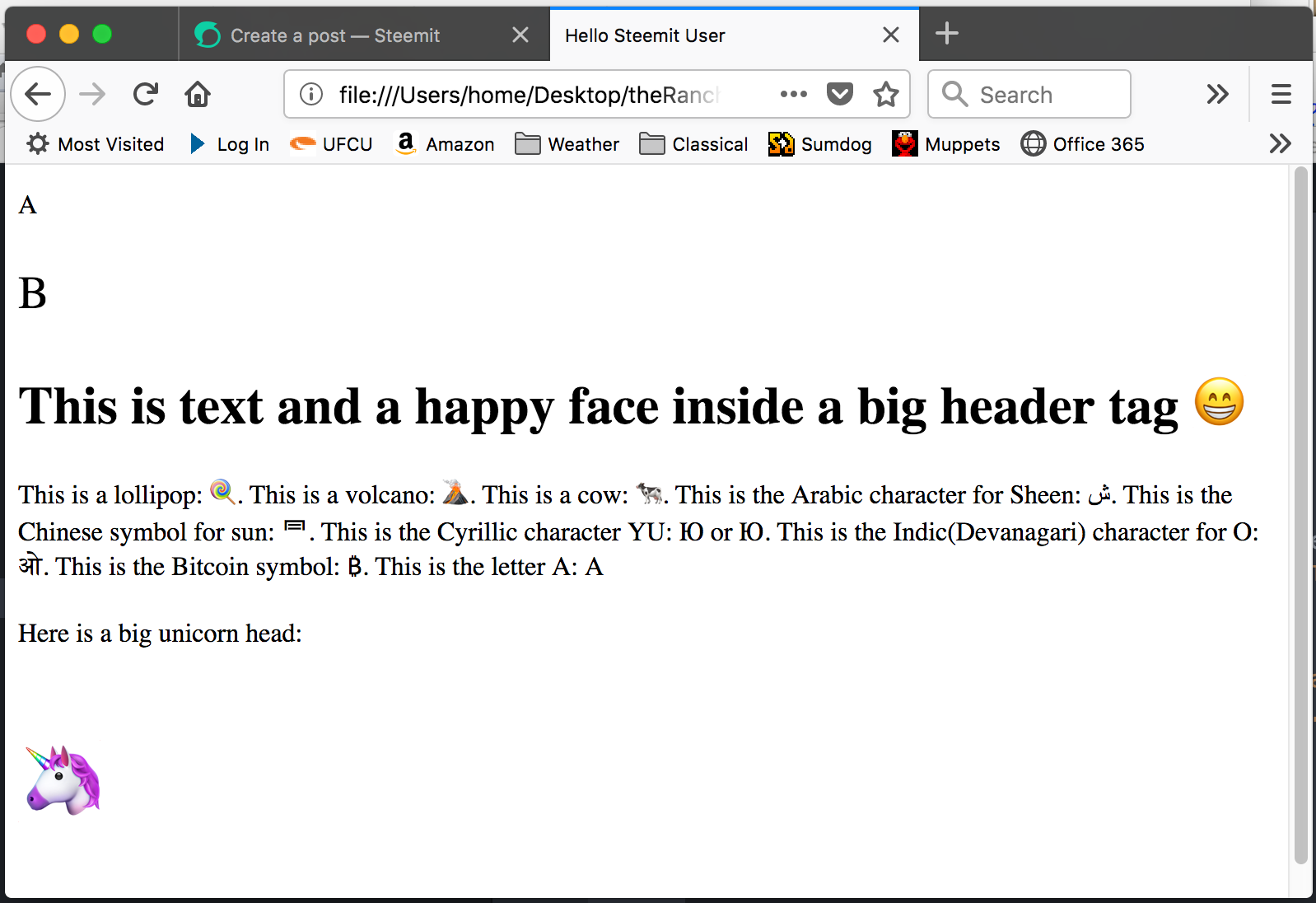The image size is (1316, 903).
Task: Open the Firefox hamburger menu
Action: pos(1281,94)
